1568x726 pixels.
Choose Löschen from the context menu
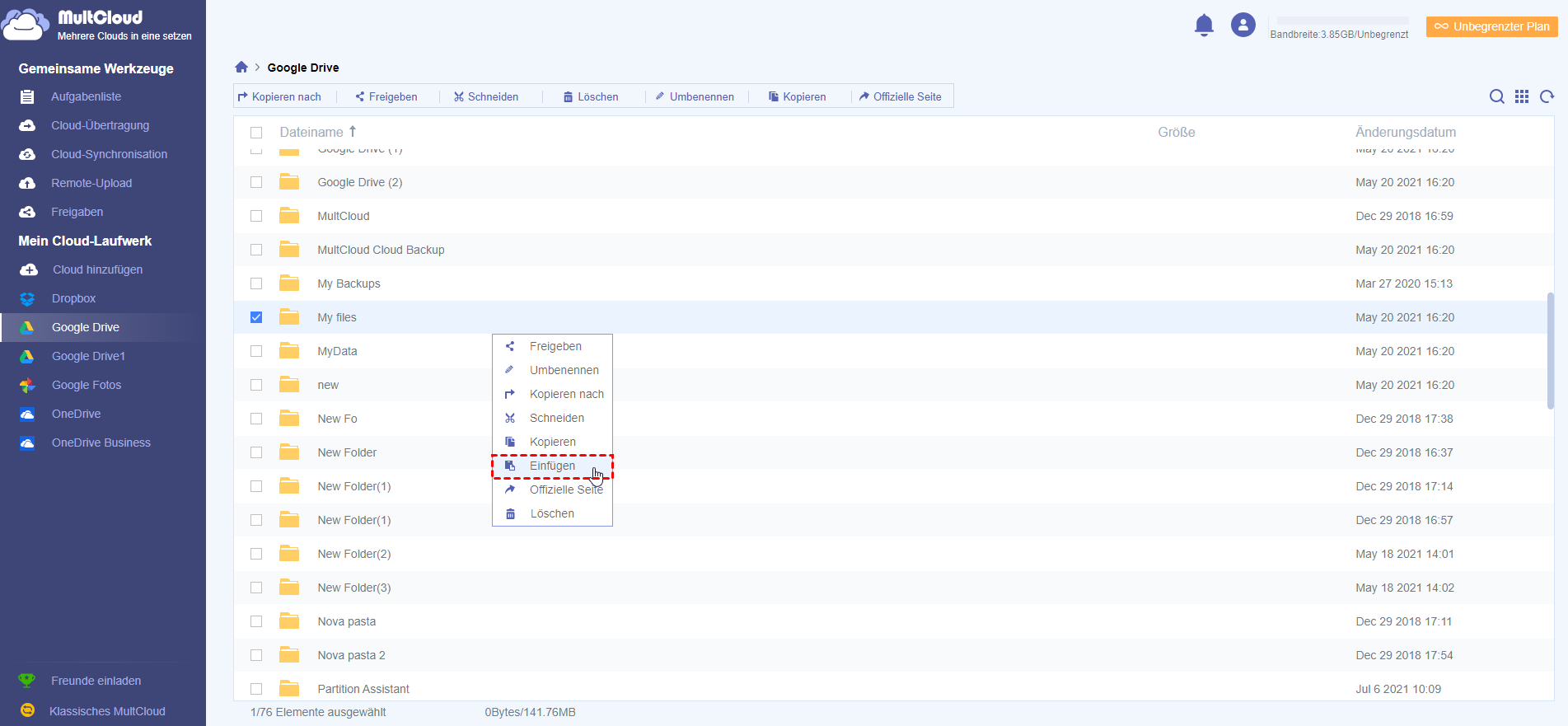coord(551,513)
